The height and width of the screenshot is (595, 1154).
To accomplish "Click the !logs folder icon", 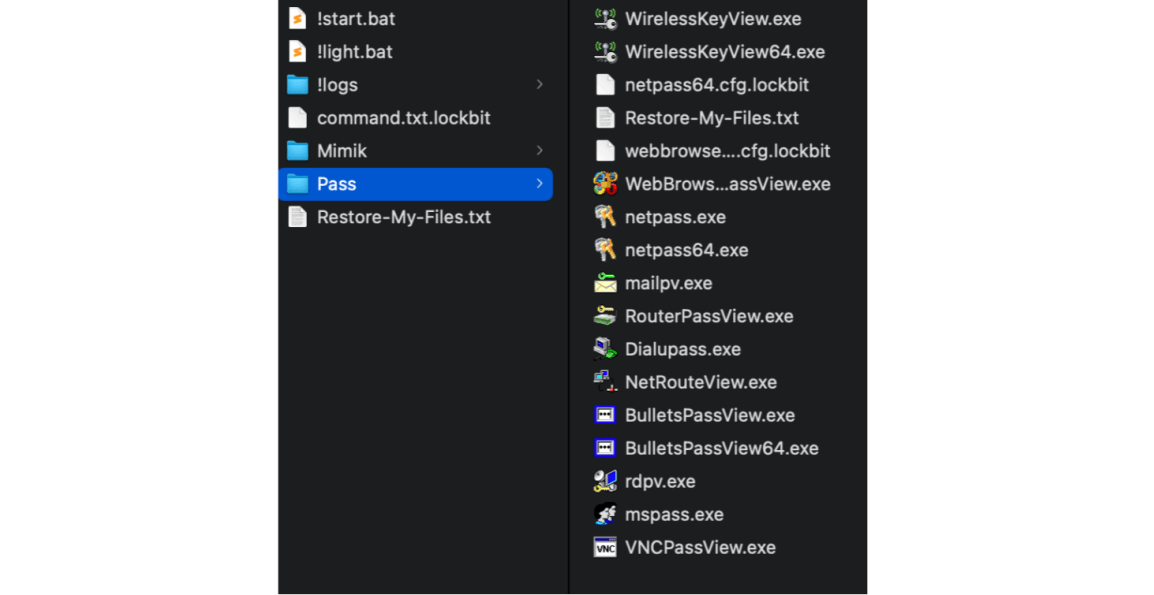I will click(297, 85).
